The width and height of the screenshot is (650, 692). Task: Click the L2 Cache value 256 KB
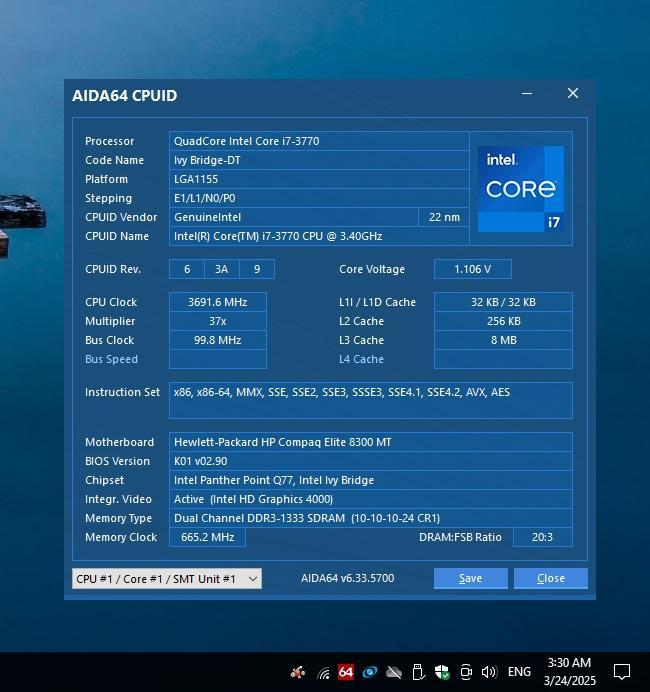point(503,321)
